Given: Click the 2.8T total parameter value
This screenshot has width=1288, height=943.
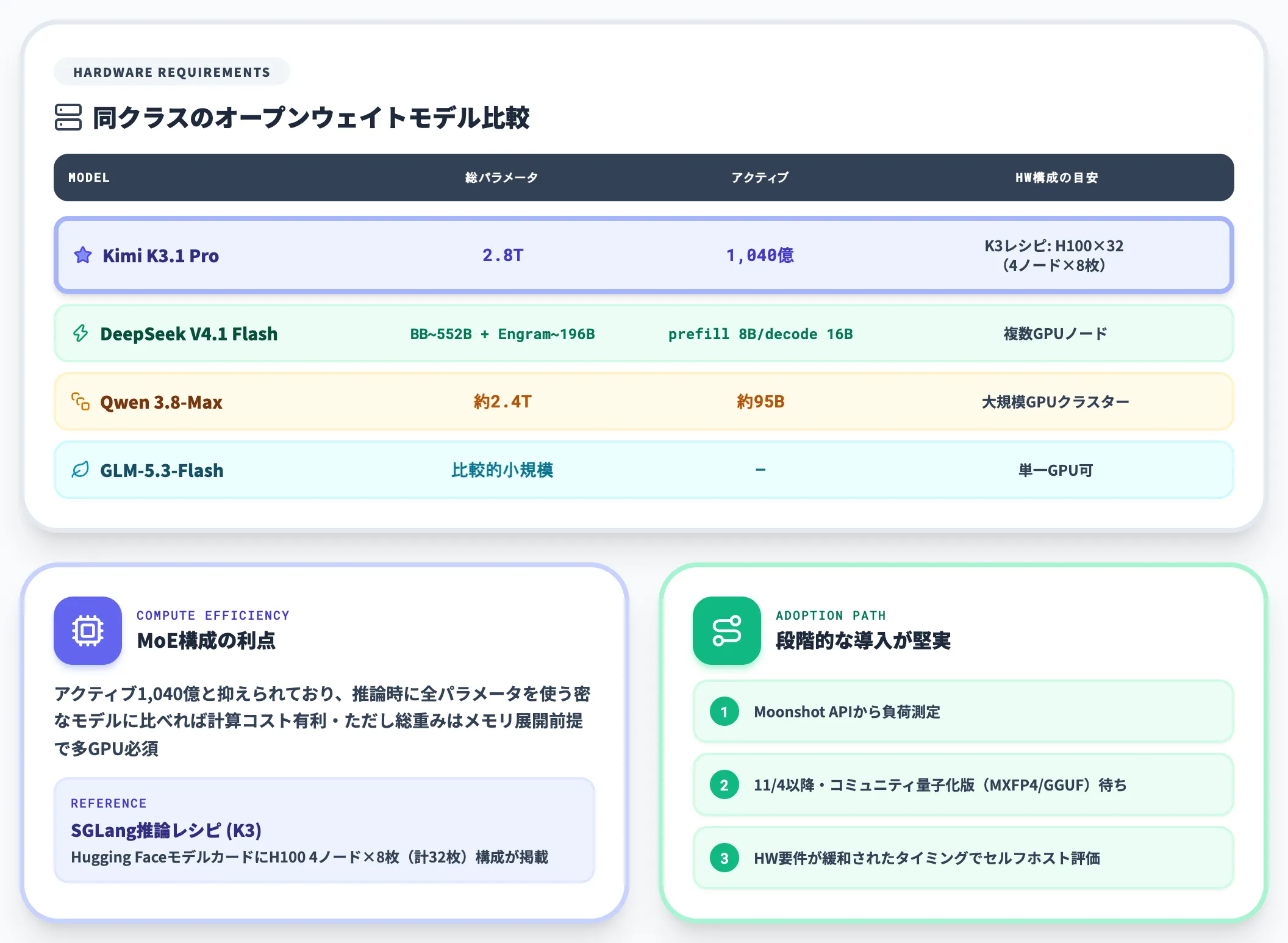Looking at the screenshot, I should pos(503,255).
